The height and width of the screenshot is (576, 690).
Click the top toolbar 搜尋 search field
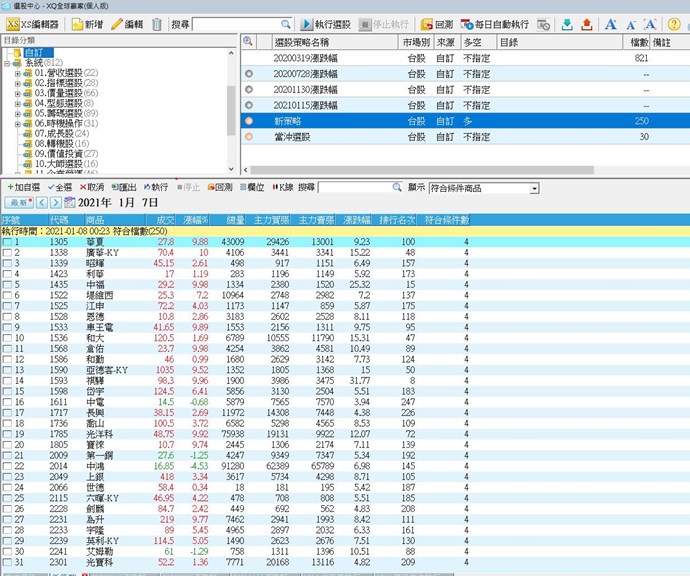coord(242,24)
